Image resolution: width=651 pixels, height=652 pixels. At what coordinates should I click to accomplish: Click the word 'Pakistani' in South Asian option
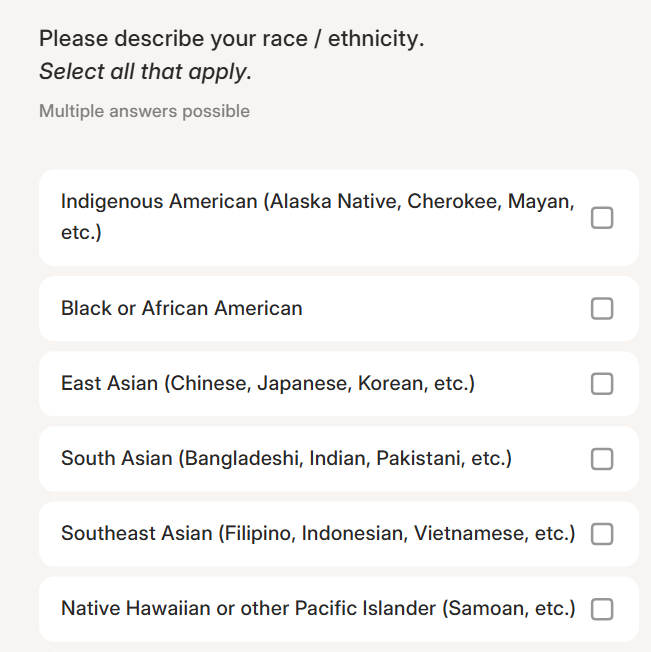[421, 459]
